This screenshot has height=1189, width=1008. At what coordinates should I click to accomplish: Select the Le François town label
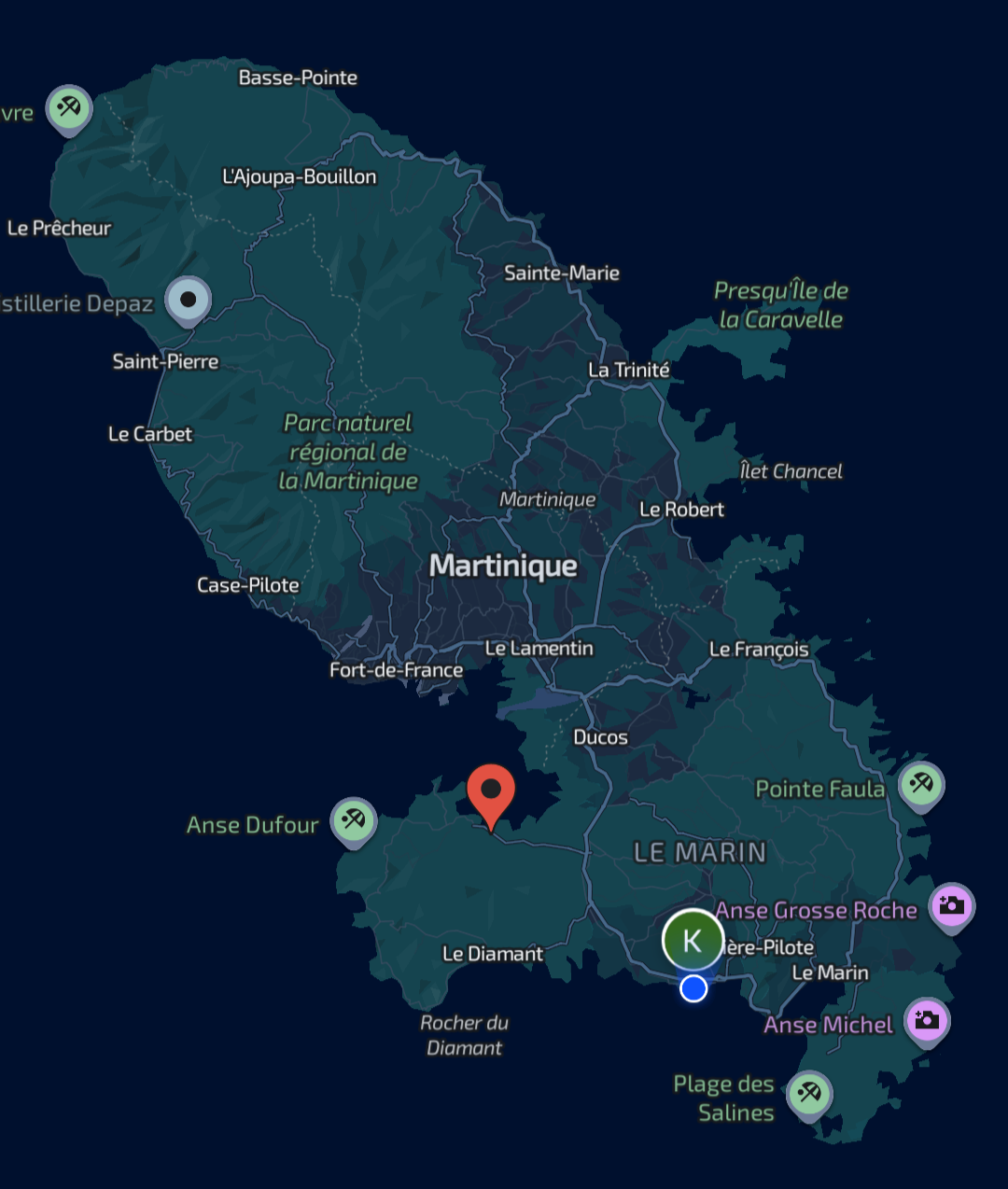tap(758, 650)
